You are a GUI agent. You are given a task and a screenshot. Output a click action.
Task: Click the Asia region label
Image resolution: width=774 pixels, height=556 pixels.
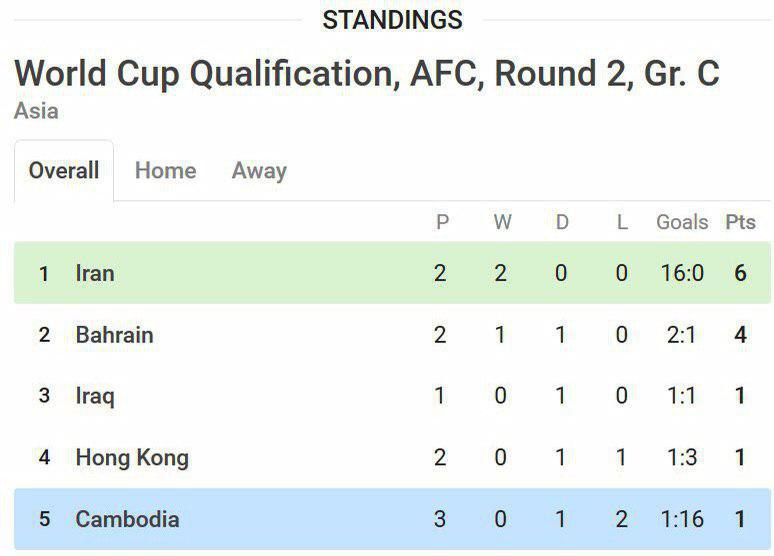36,111
